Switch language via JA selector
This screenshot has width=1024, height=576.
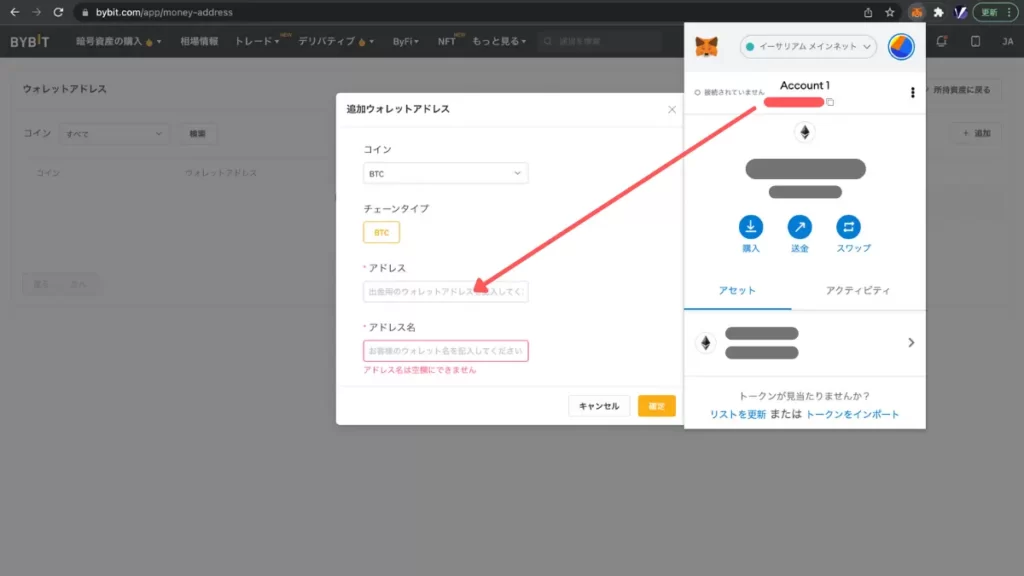pyautogui.click(x=1008, y=41)
